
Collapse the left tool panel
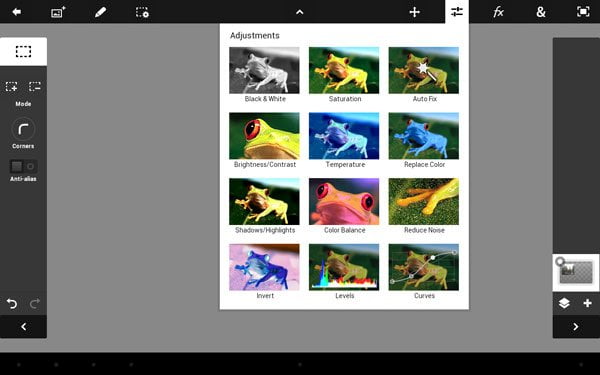[x=23, y=326]
